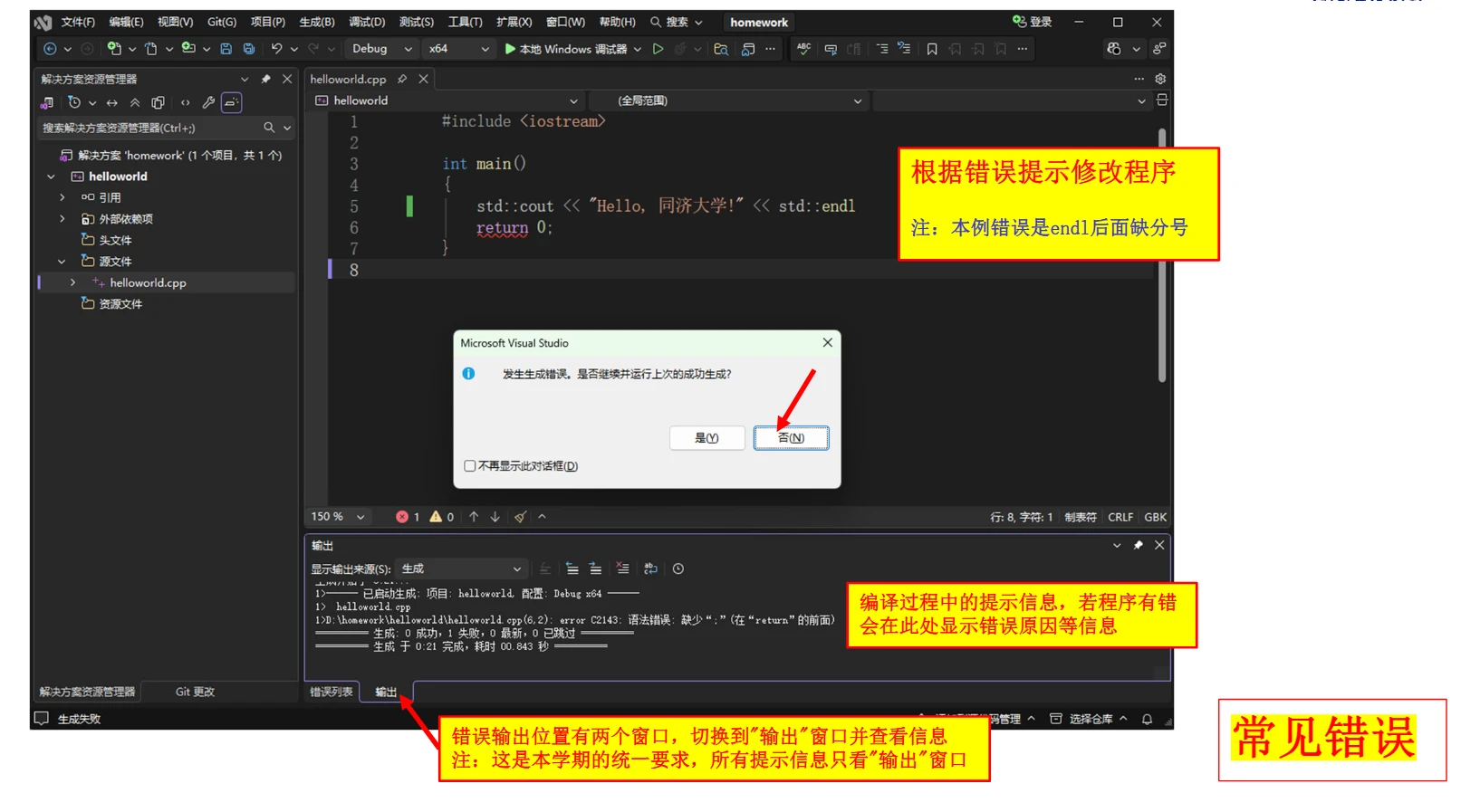
Task: Click the Comment selection icon
Action: click(831, 49)
